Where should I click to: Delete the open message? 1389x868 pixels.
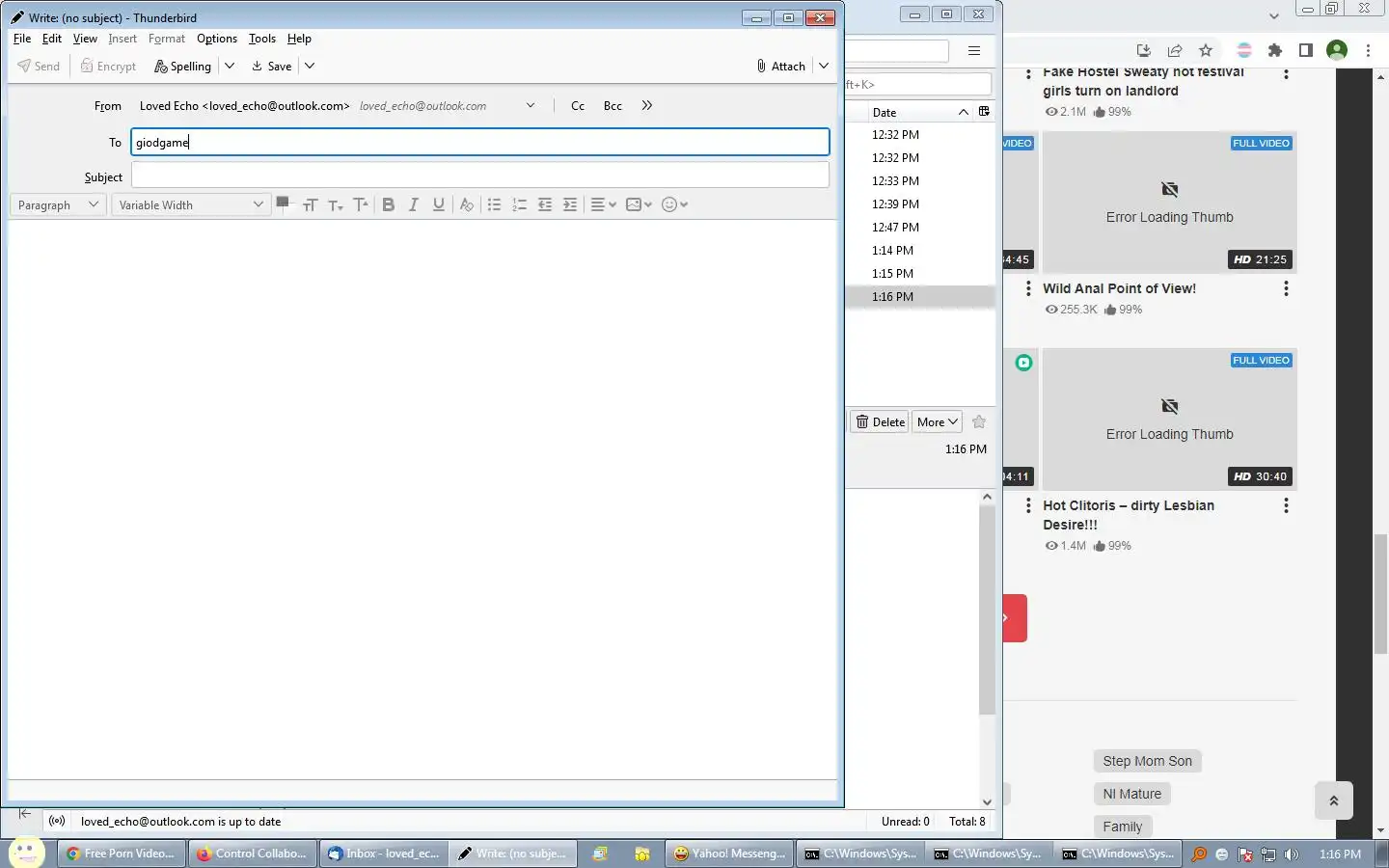click(x=880, y=421)
